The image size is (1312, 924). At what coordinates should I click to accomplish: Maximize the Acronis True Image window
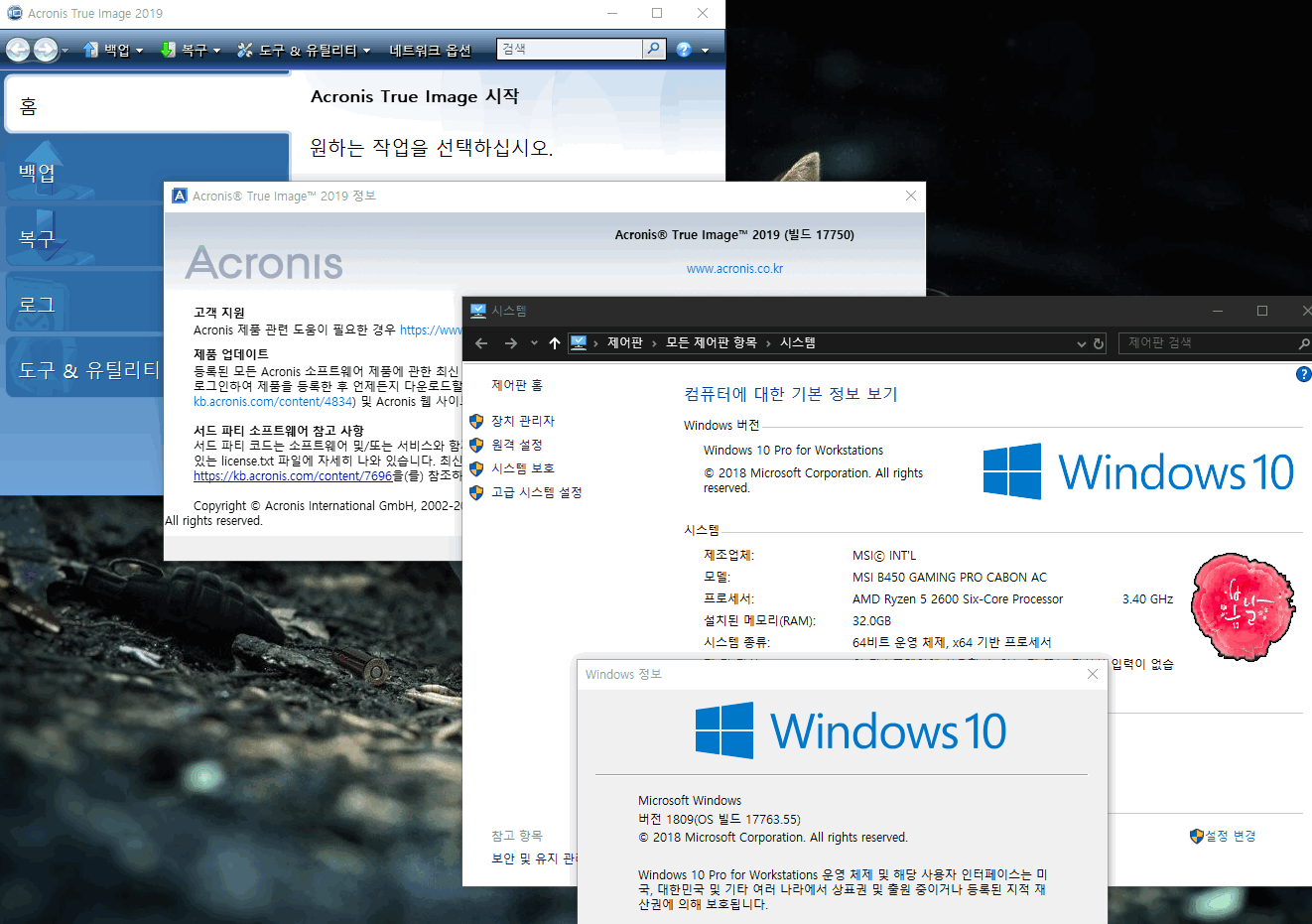[657, 13]
